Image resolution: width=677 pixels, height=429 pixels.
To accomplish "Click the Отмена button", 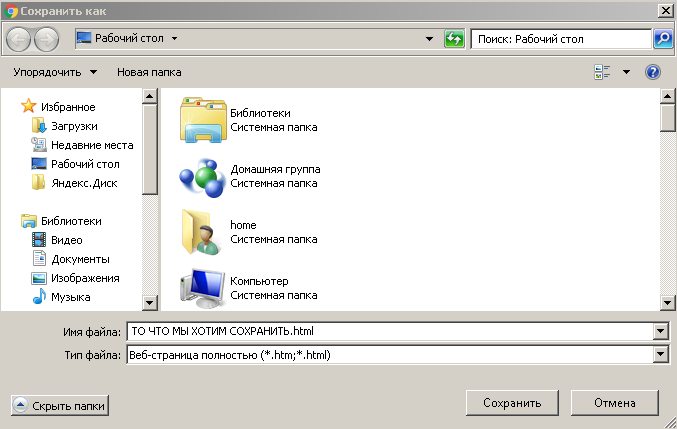I will click(x=615, y=403).
